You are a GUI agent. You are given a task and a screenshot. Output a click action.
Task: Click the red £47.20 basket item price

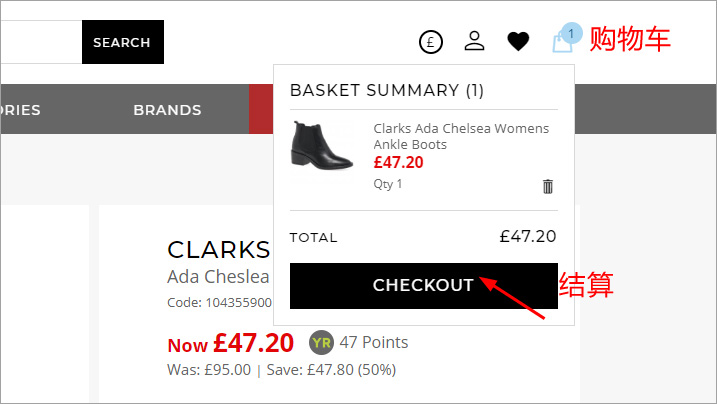click(x=398, y=162)
